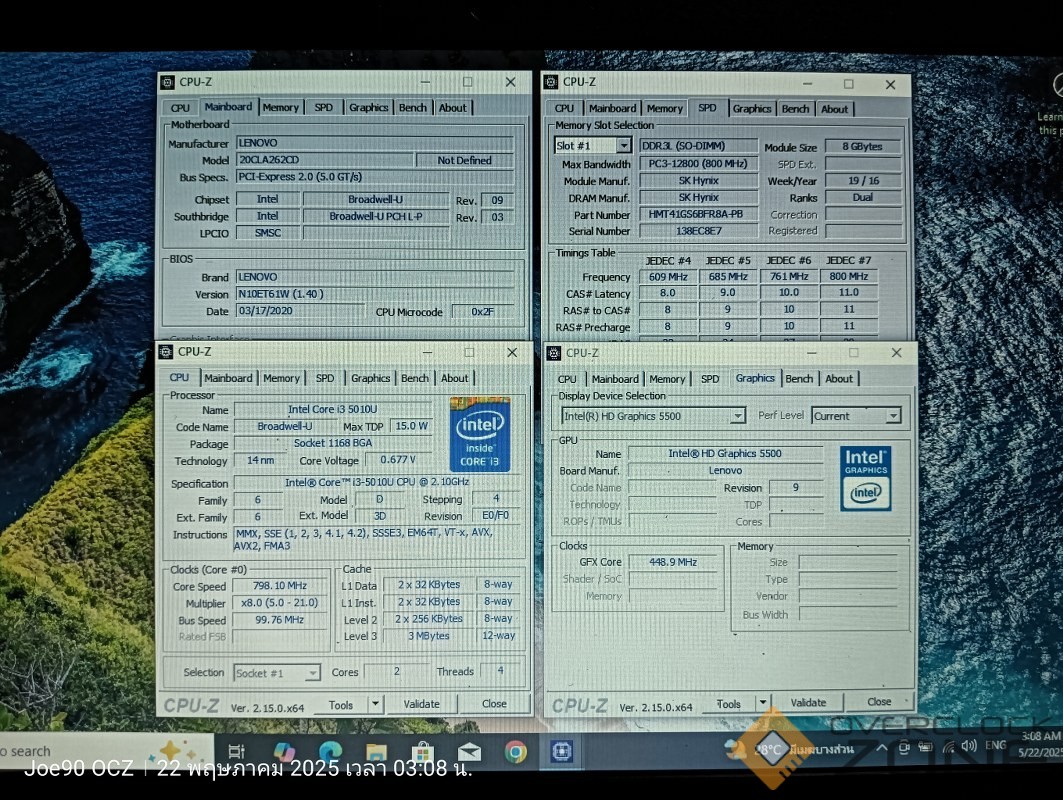Click the Close button in the Processor window
Screen dimensions: 1063x800
pyautogui.click(x=494, y=703)
